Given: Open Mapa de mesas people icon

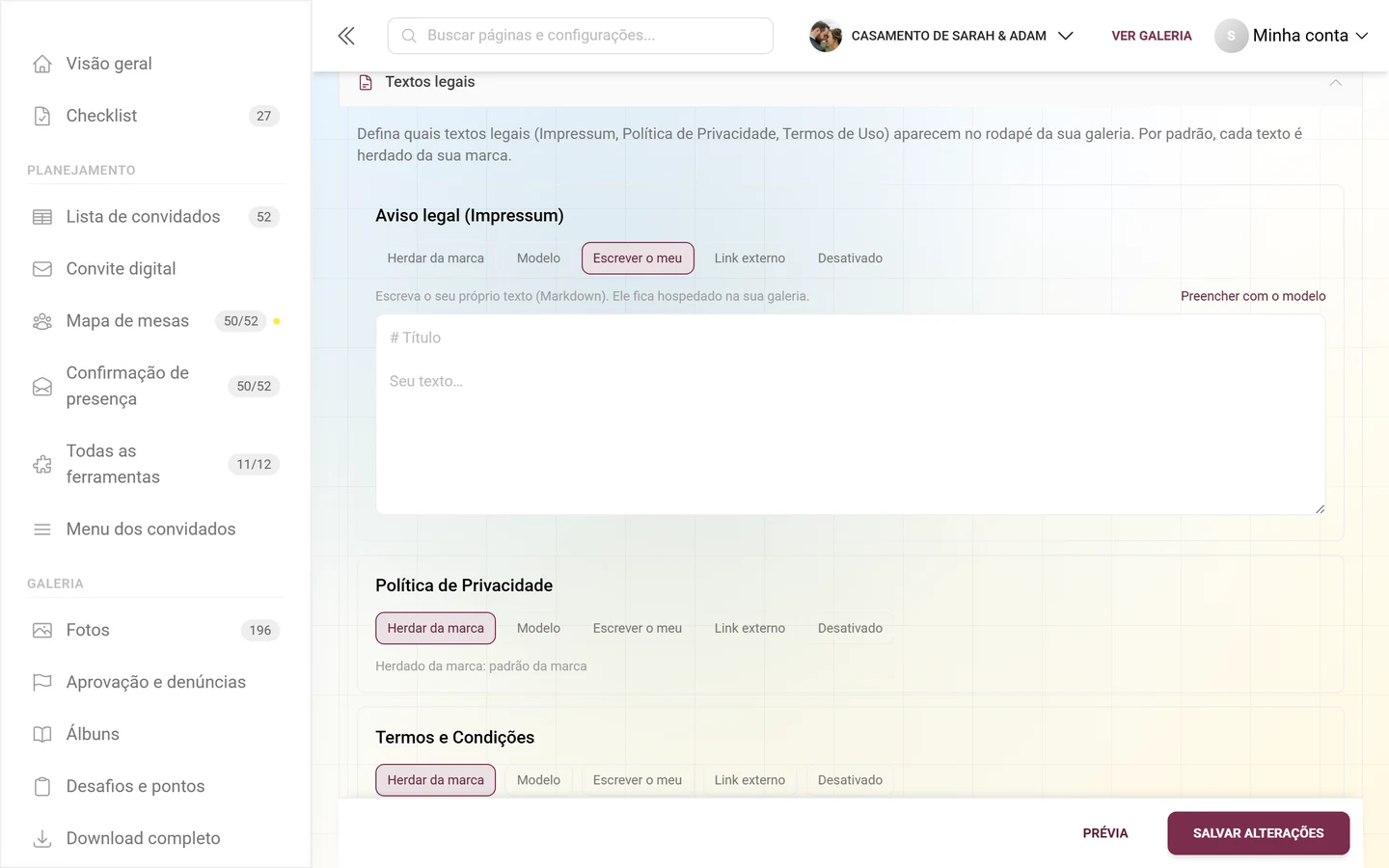Looking at the screenshot, I should click(x=42, y=321).
